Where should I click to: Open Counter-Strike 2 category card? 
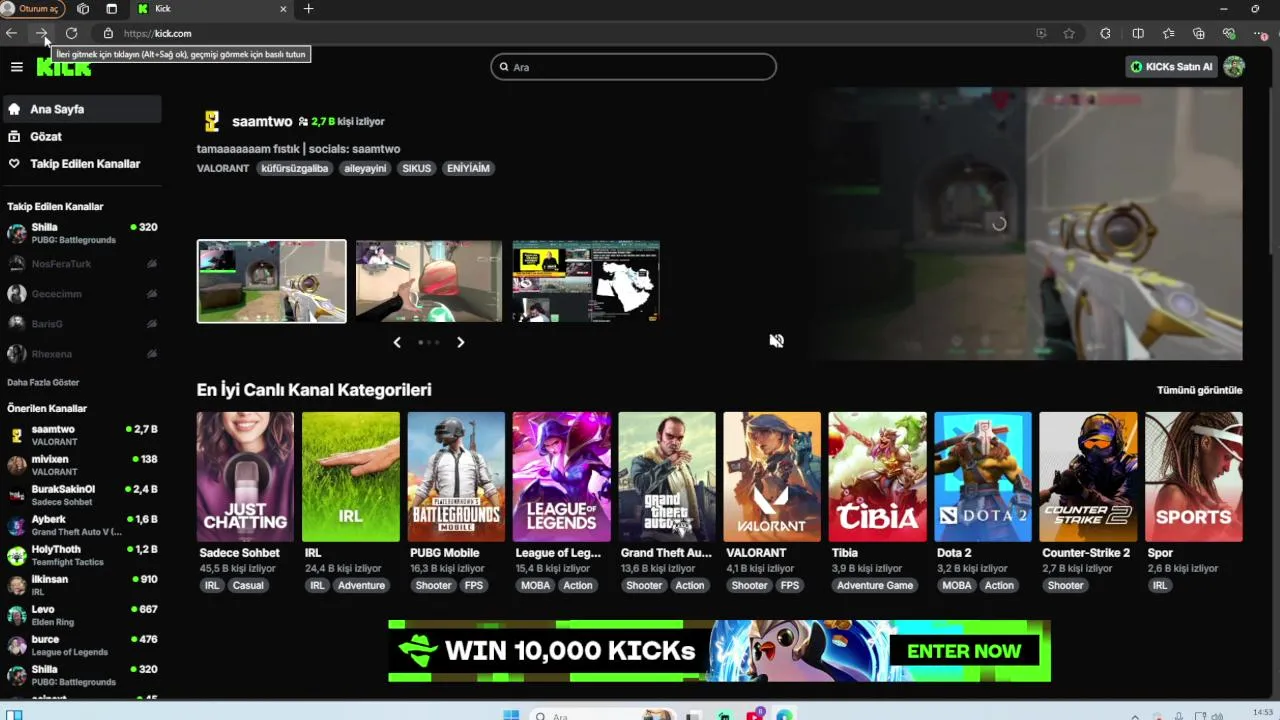(1088, 477)
